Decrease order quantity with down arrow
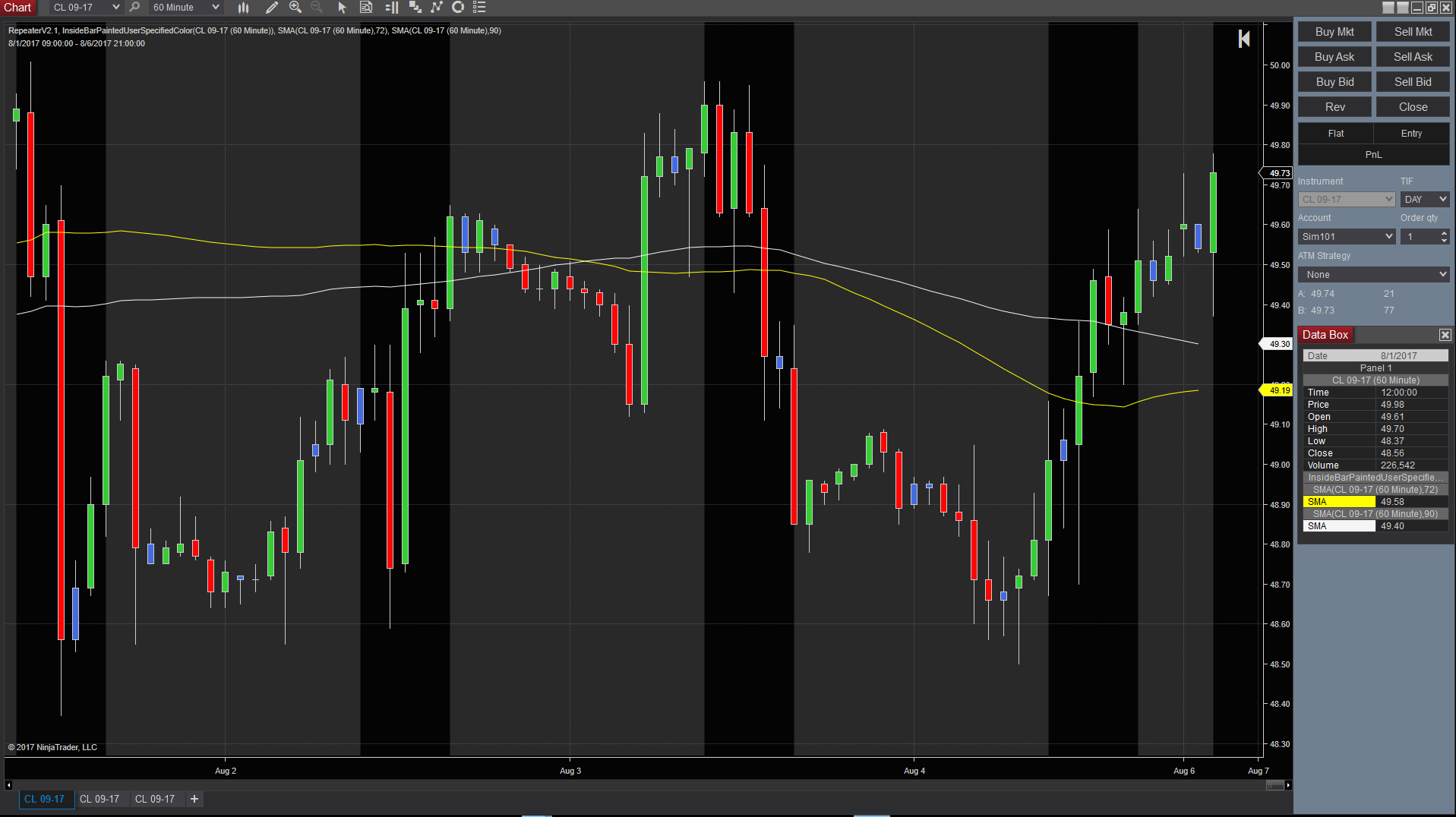1456x817 pixels. click(1444, 241)
